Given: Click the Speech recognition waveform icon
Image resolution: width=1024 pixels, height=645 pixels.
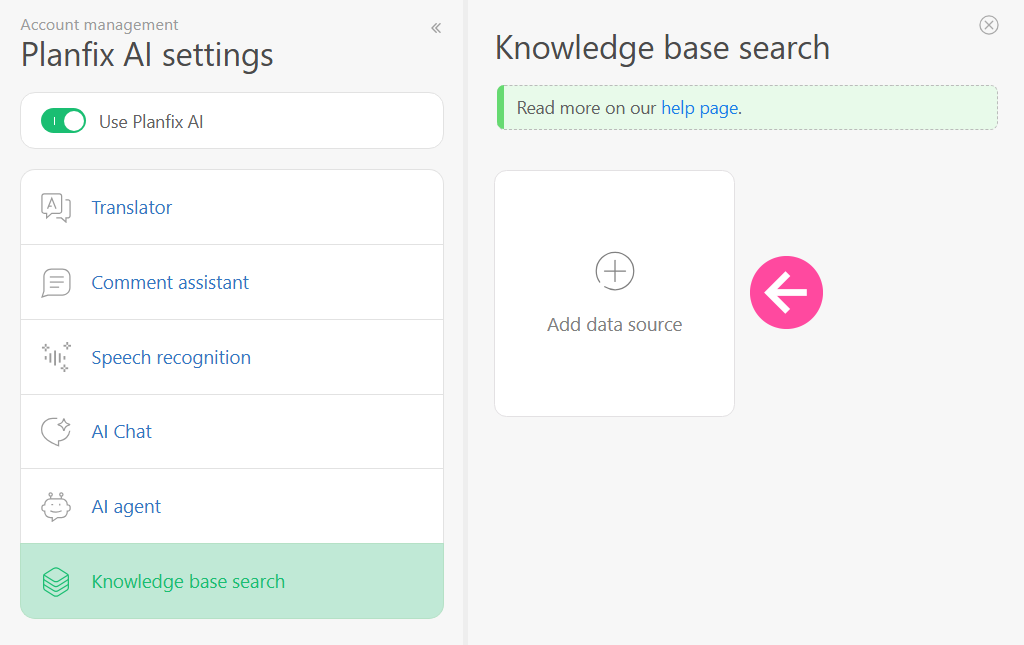Looking at the screenshot, I should coord(56,357).
